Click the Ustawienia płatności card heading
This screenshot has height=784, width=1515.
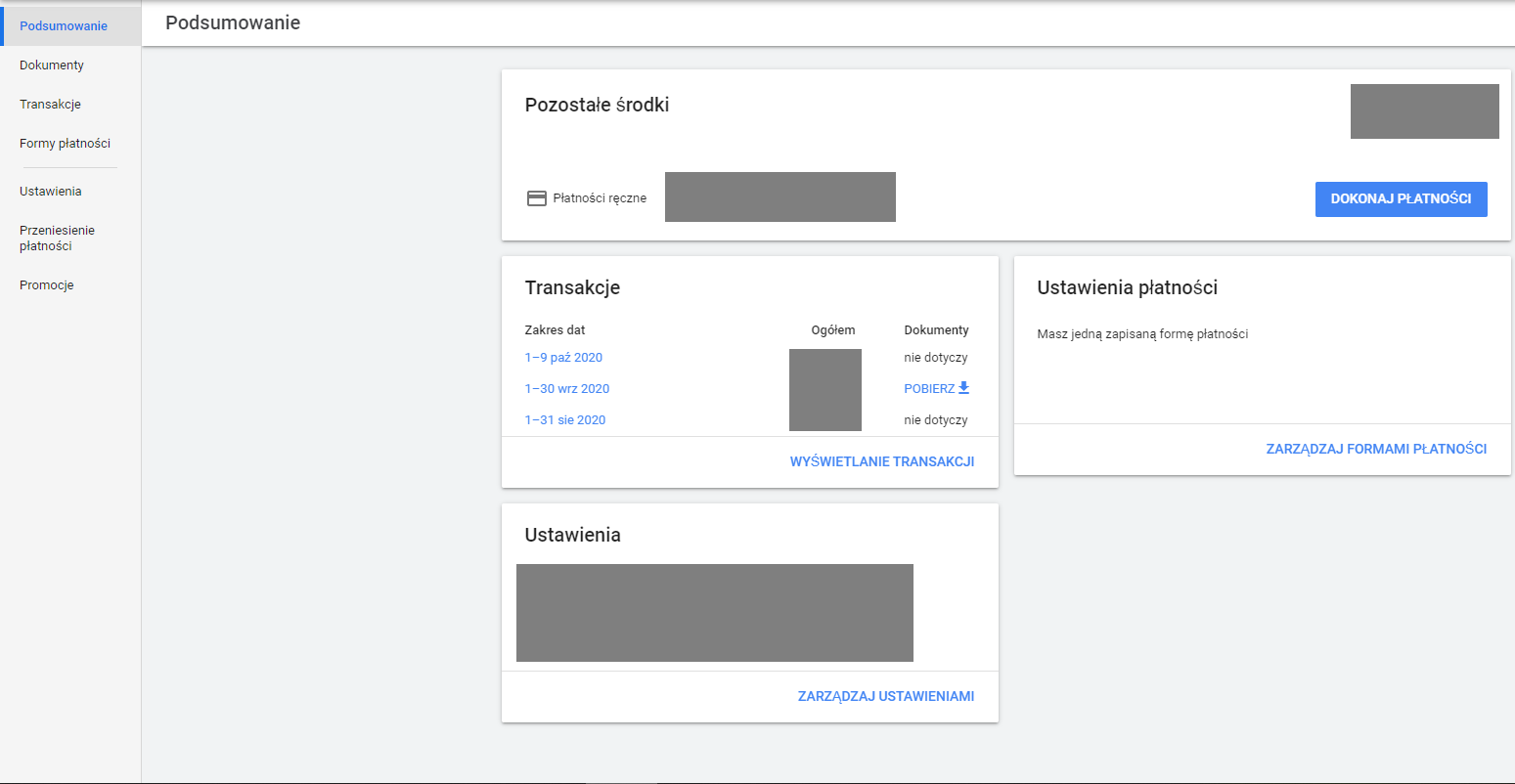pyautogui.click(x=1128, y=287)
